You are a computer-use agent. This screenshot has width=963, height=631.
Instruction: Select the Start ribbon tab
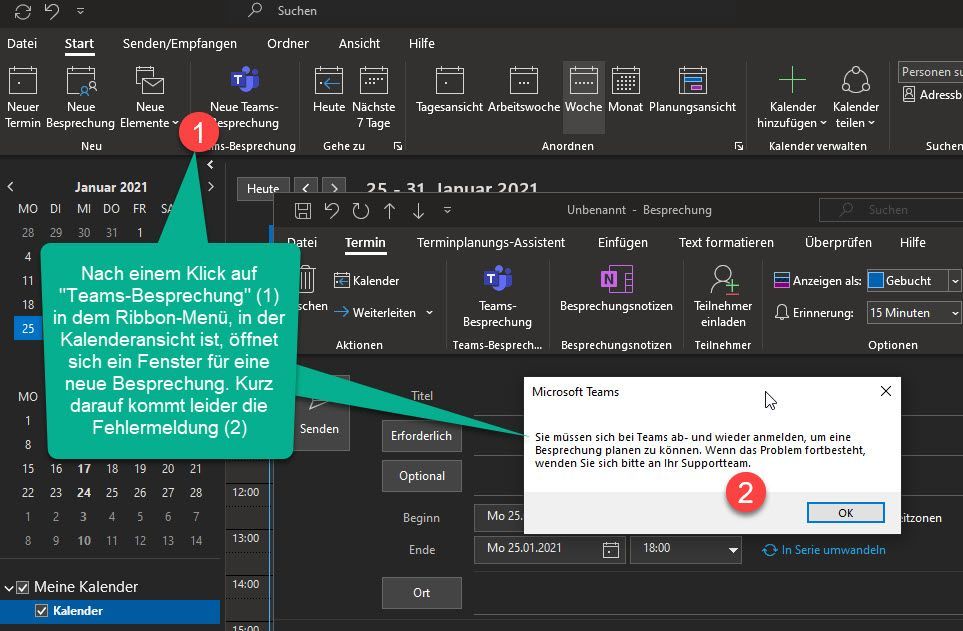point(79,44)
